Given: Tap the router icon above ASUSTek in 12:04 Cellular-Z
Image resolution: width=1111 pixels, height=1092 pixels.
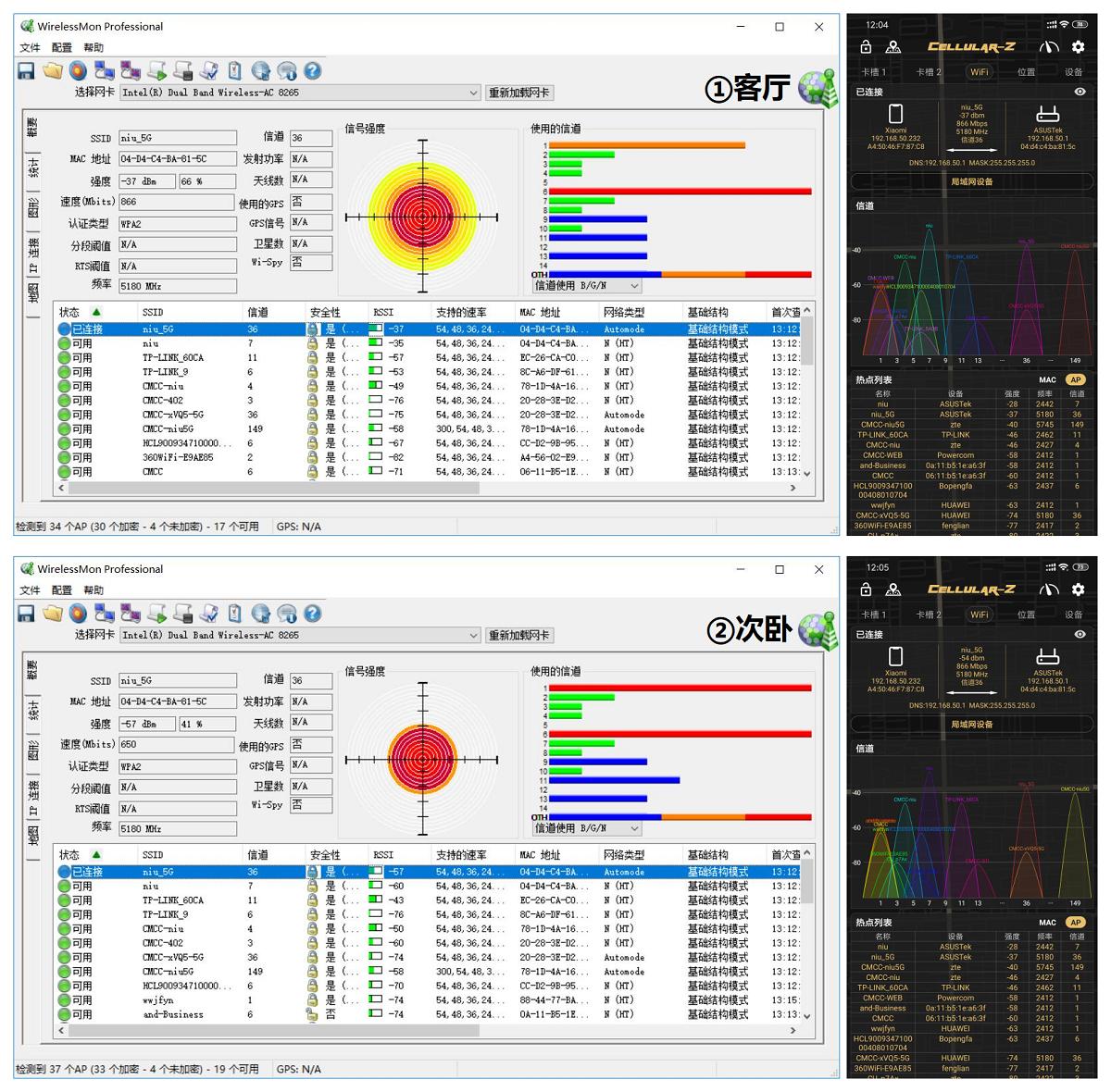Looking at the screenshot, I should point(1048,114).
